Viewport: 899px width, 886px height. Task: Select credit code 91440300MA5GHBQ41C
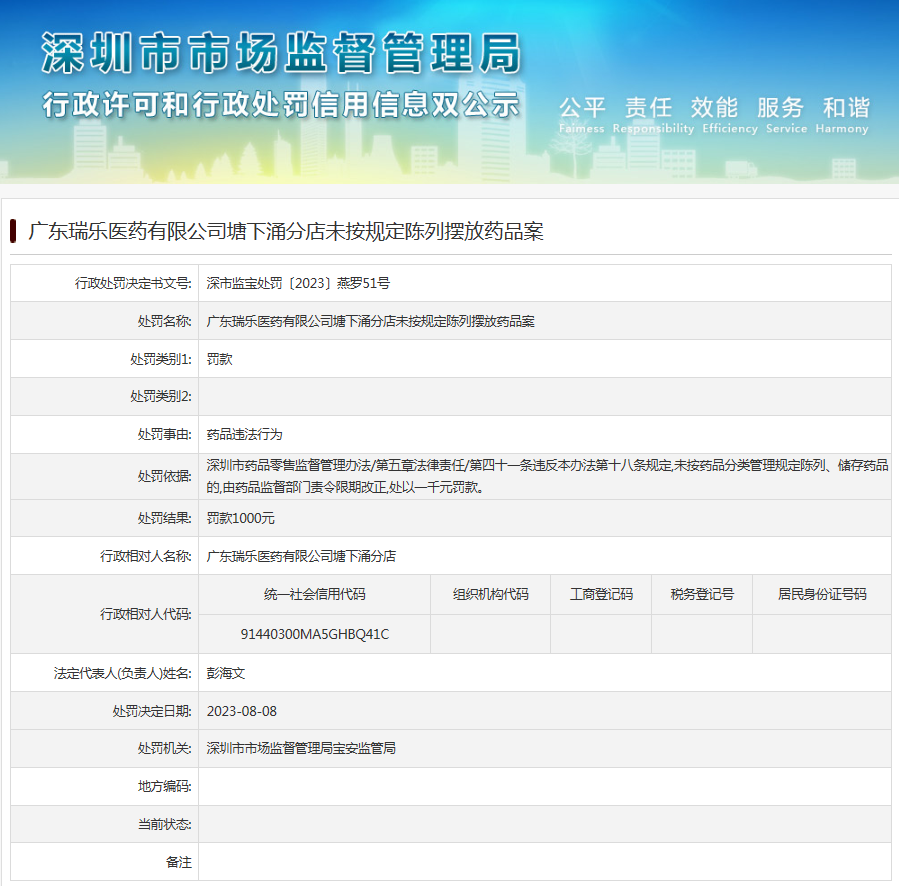(315, 634)
